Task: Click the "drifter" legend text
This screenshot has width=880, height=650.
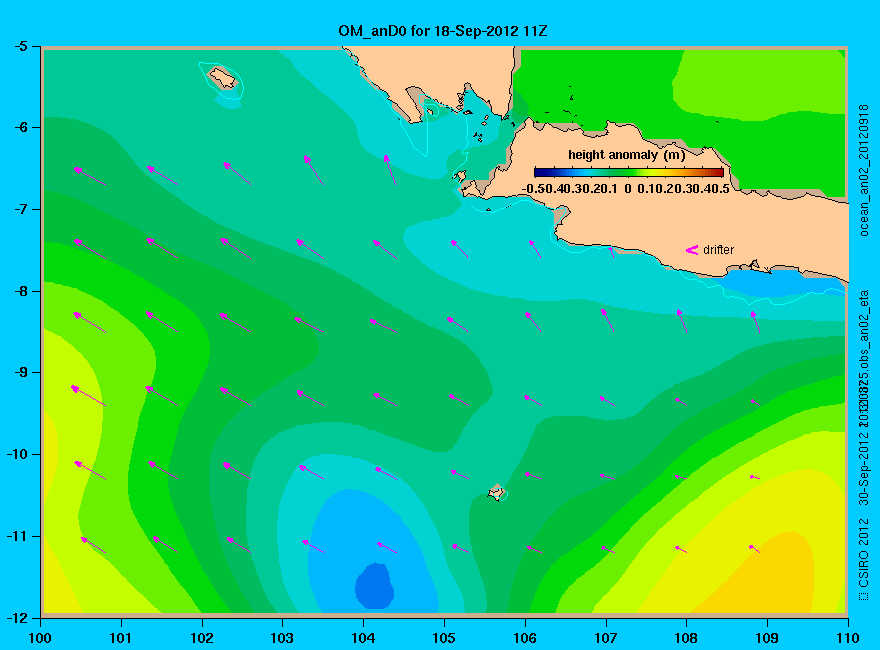Action: coord(718,250)
